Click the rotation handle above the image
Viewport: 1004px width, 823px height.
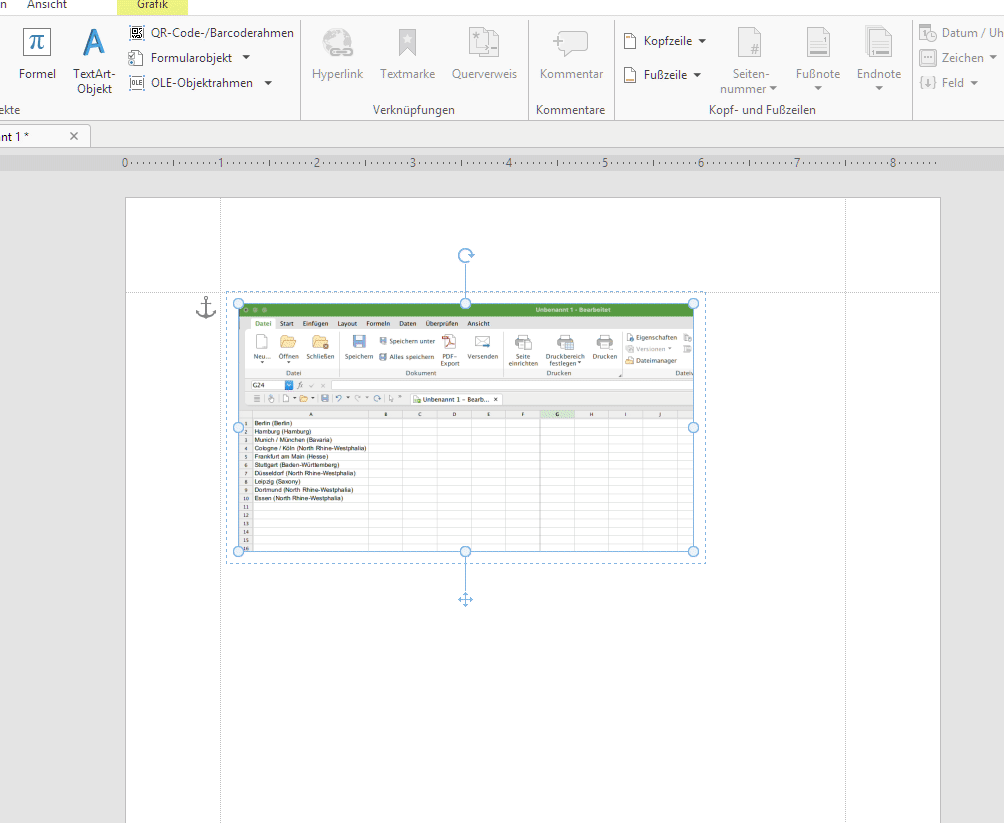click(466, 256)
